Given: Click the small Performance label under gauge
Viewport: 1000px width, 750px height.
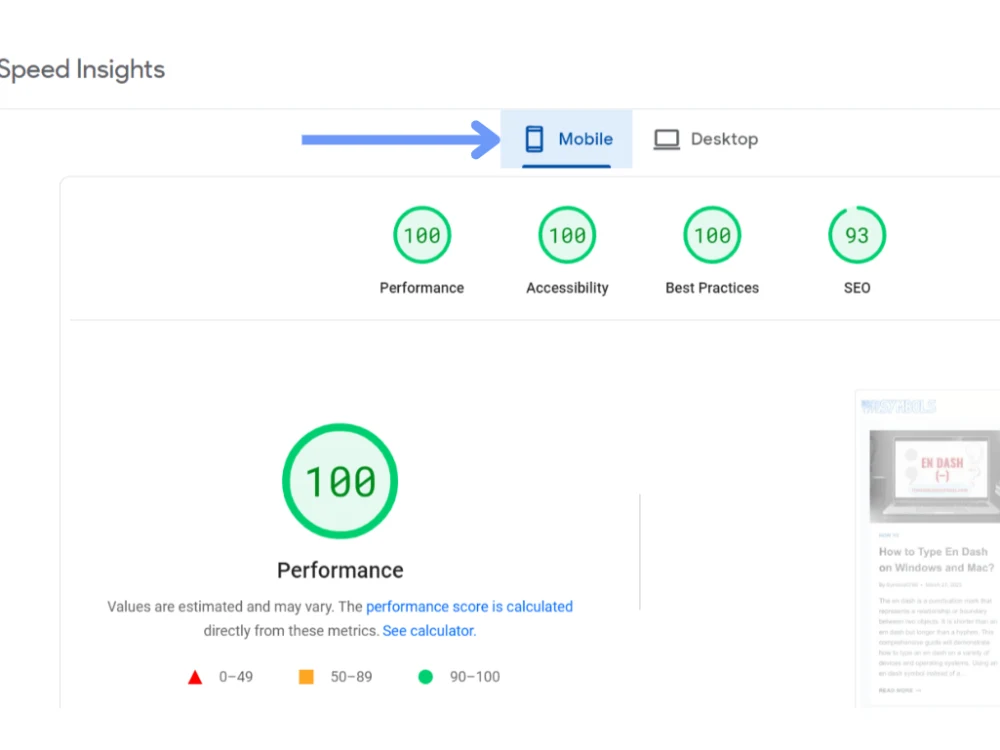Looking at the screenshot, I should (422, 288).
